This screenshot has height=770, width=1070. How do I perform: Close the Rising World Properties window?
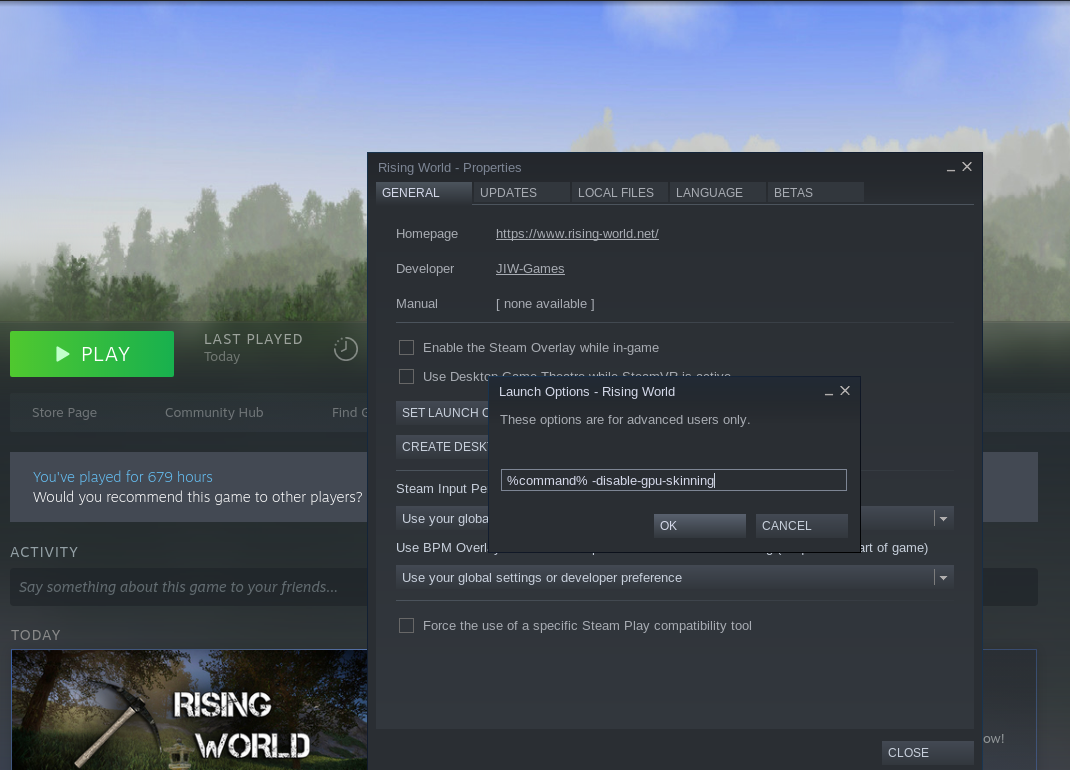967,167
